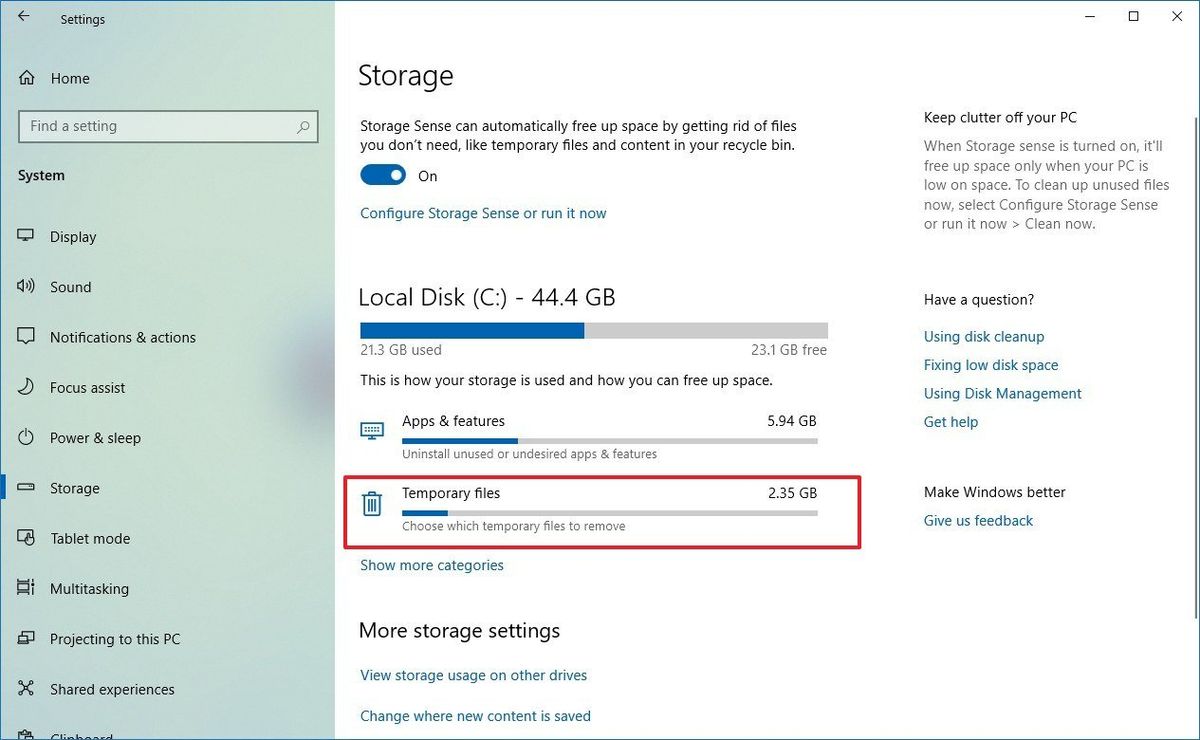This screenshot has width=1200, height=740.
Task: Click the Apps & features monitor icon
Action: pos(372,430)
